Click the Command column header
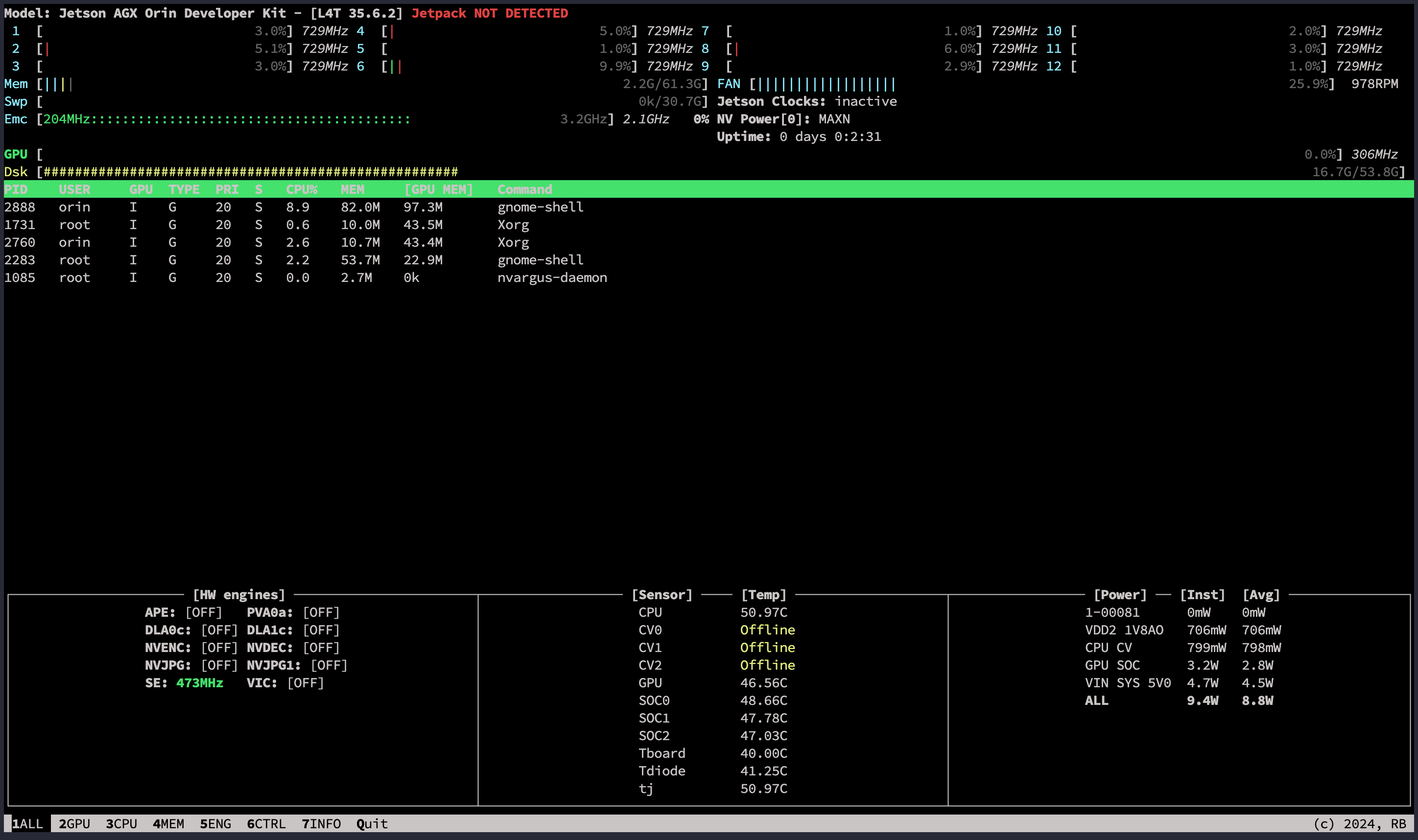Image resolution: width=1418 pixels, height=840 pixels. click(x=524, y=189)
